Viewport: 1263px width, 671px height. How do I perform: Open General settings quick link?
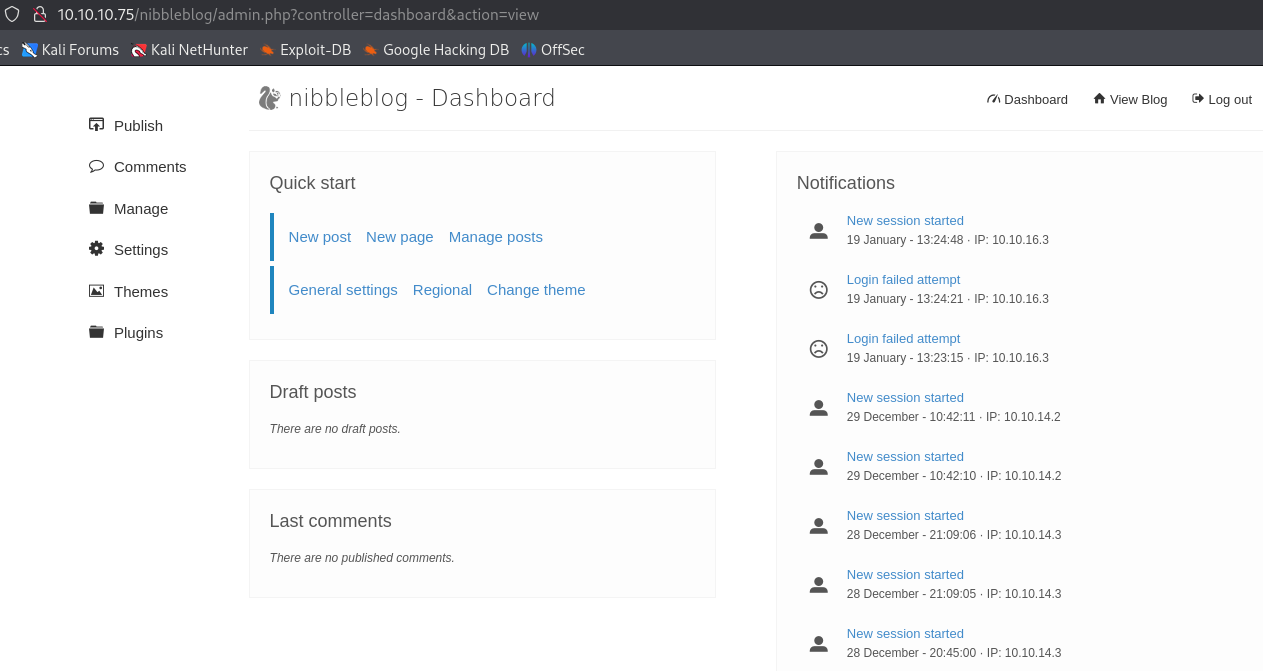(342, 290)
